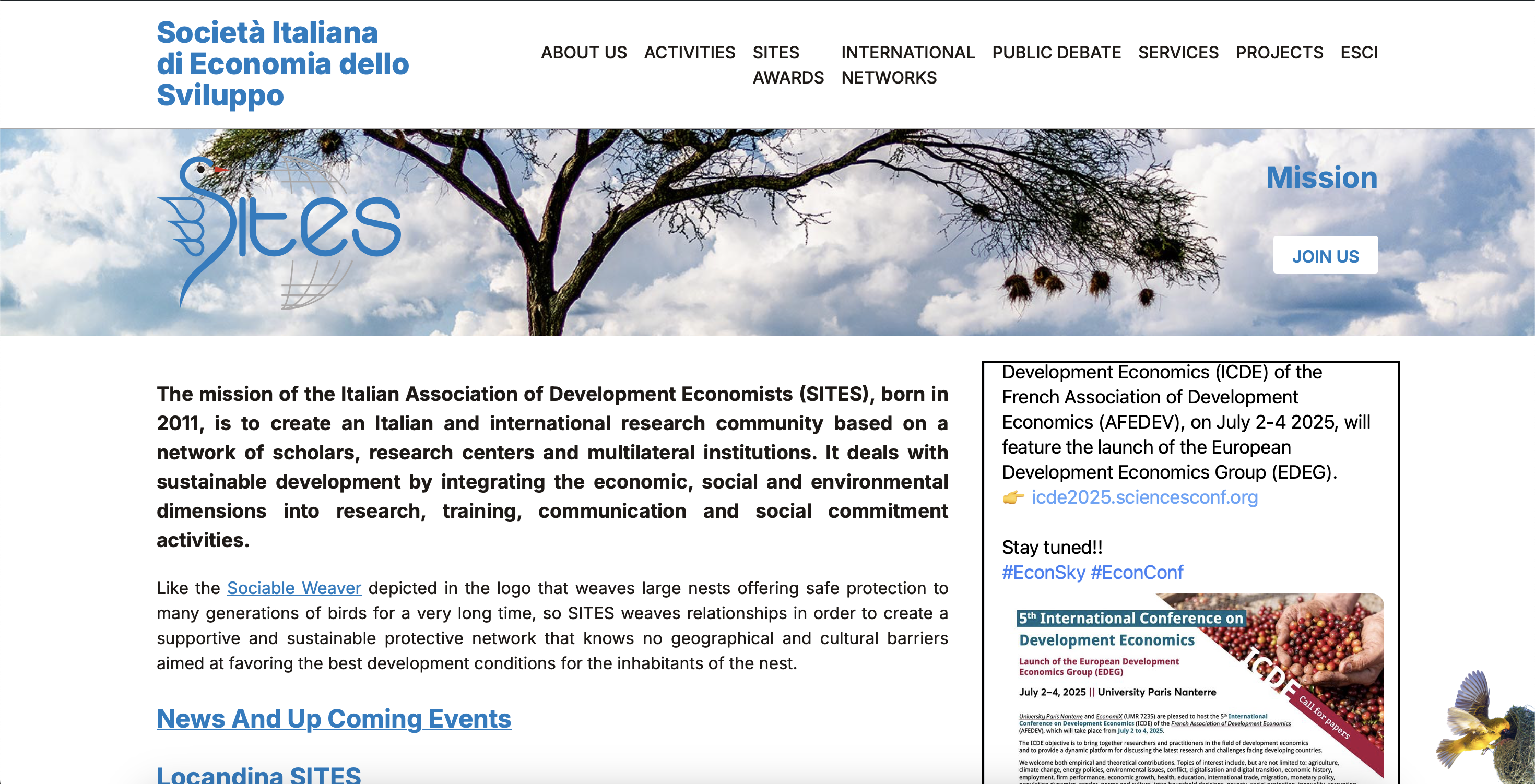Screen dimensions: 1535x784
Task: Open the ACTIVITIES menu item
Action: 689,52
